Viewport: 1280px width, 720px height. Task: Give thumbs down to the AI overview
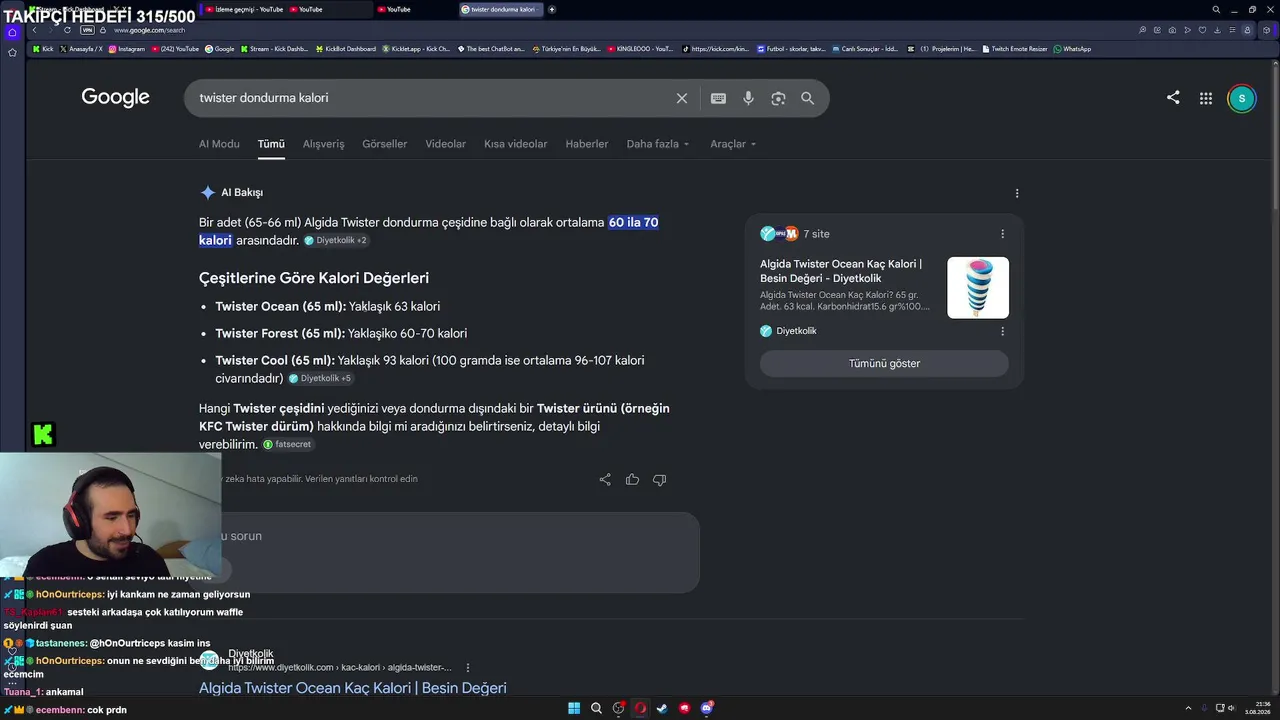(x=659, y=480)
